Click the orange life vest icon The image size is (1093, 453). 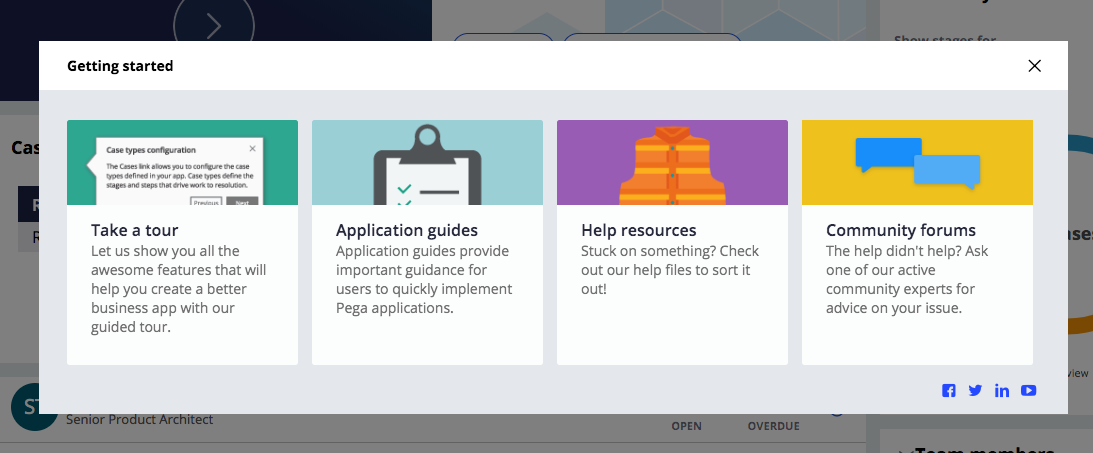(672, 165)
